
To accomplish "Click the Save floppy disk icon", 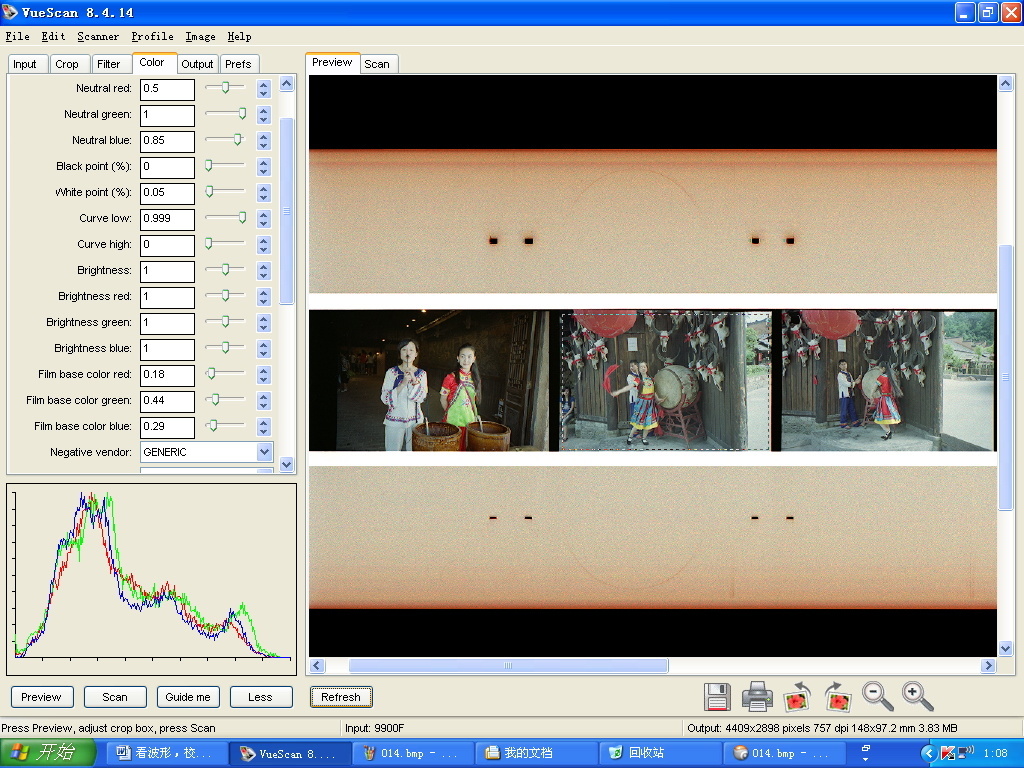I will pos(717,696).
